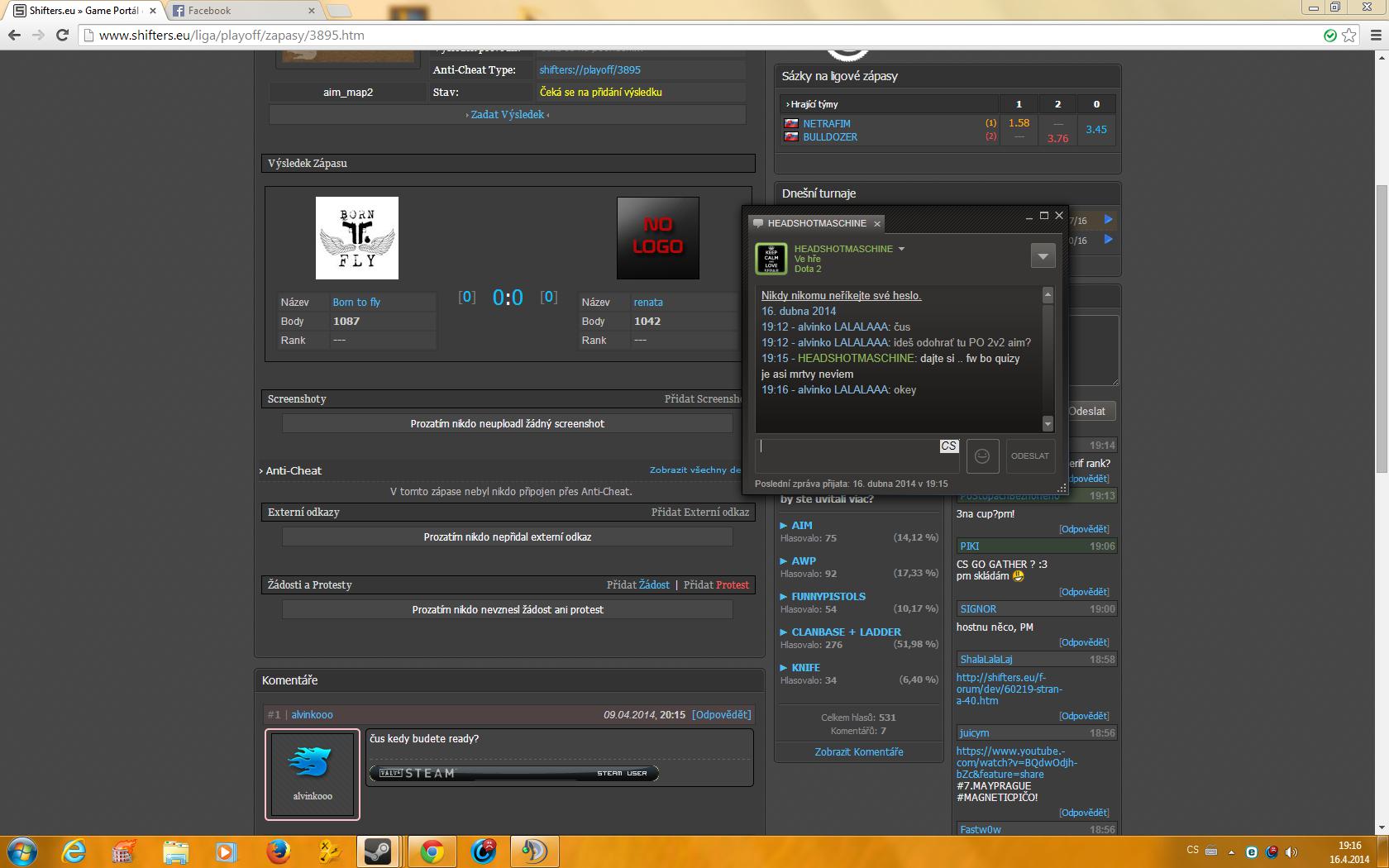Click the blue play arrow beside 0/16
1389x868 pixels.
point(1108,240)
